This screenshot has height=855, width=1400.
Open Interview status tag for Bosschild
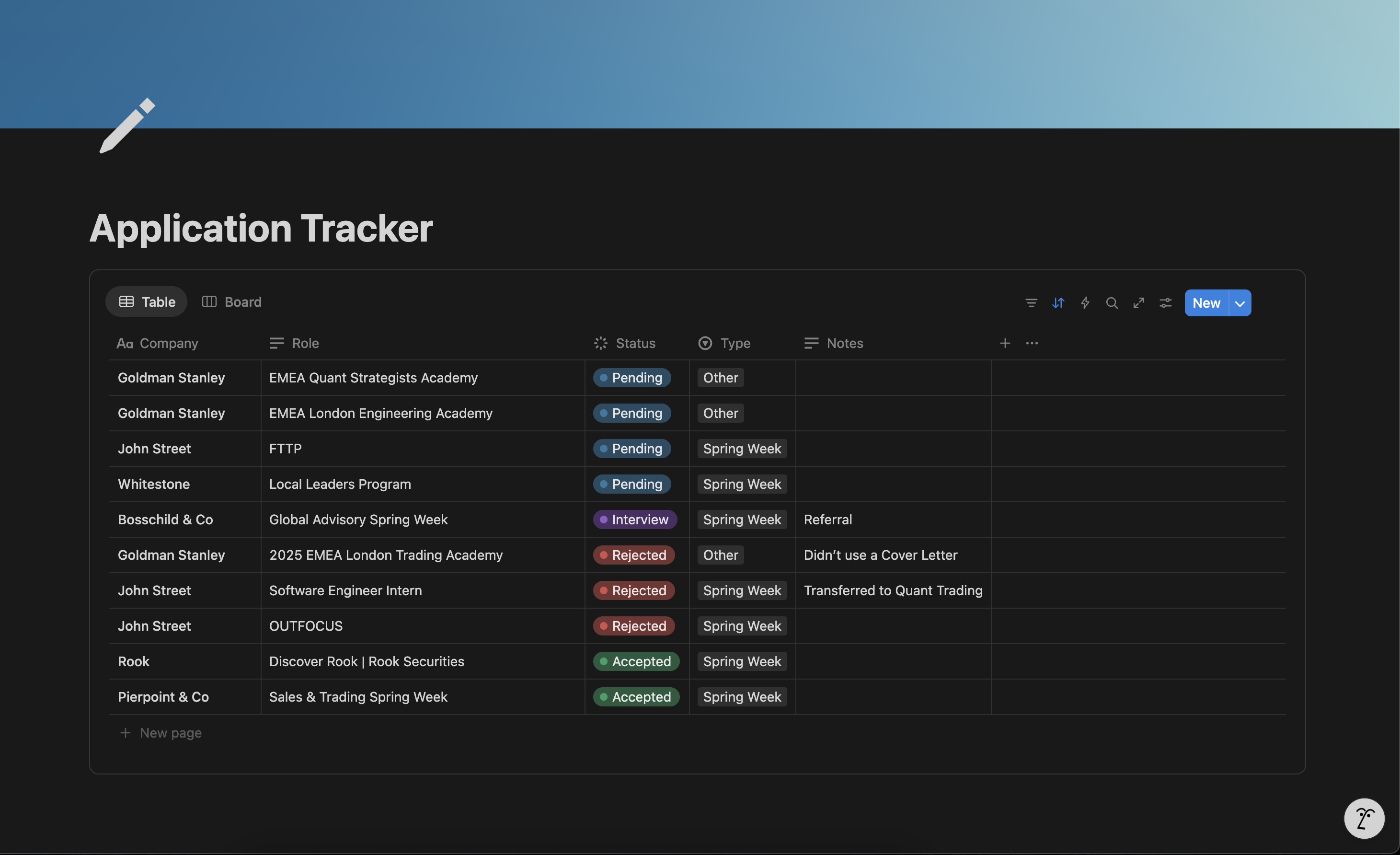[x=635, y=520]
